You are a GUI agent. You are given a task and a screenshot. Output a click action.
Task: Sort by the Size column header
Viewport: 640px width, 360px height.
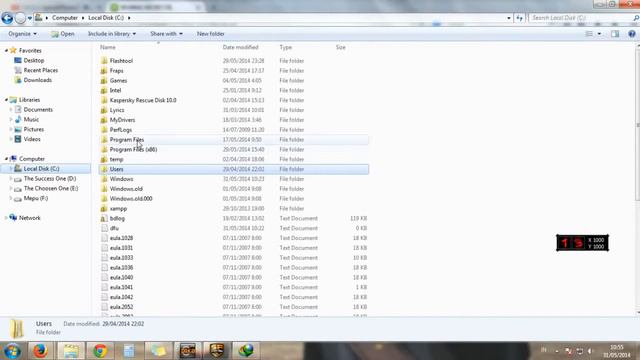click(x=341, y=47)
